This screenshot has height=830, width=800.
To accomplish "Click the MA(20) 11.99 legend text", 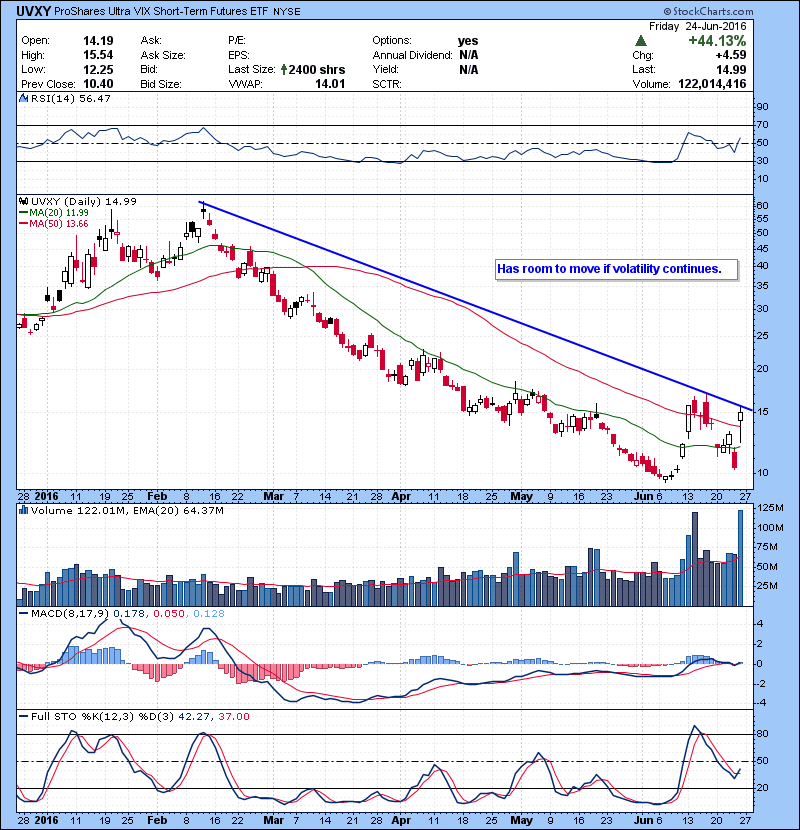I will pos(59,212).
